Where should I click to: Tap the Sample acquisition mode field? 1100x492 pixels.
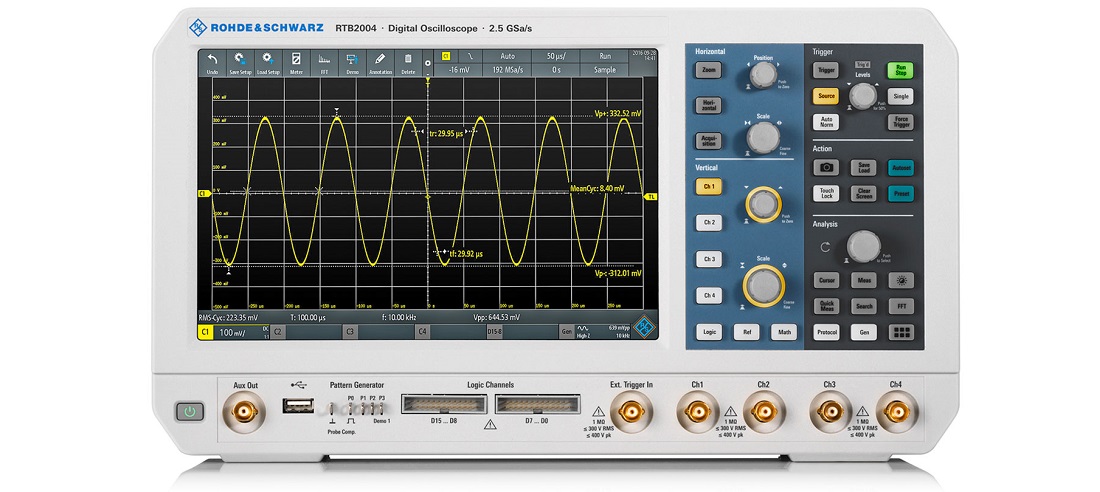coord(605,69)
